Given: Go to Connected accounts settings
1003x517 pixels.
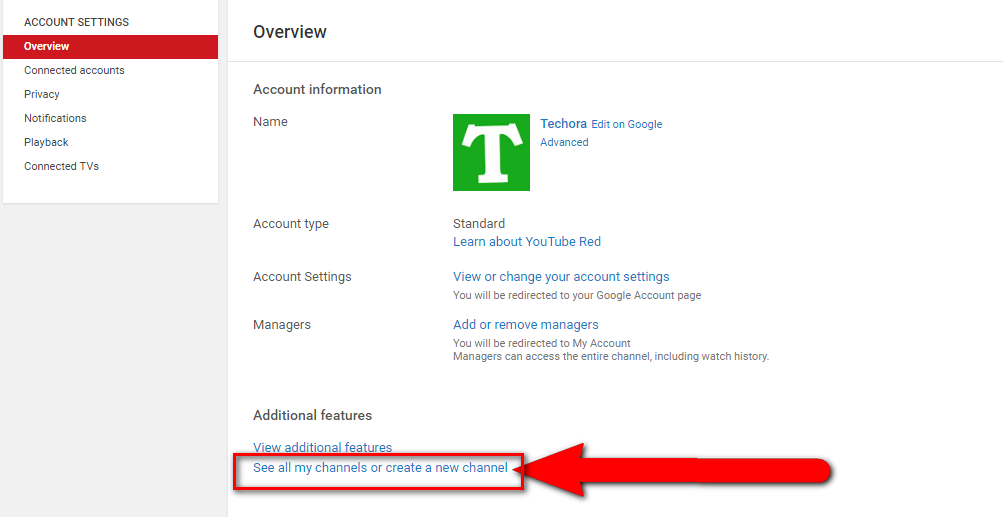Looking at the screenshot, I should [x=74, y=70].
